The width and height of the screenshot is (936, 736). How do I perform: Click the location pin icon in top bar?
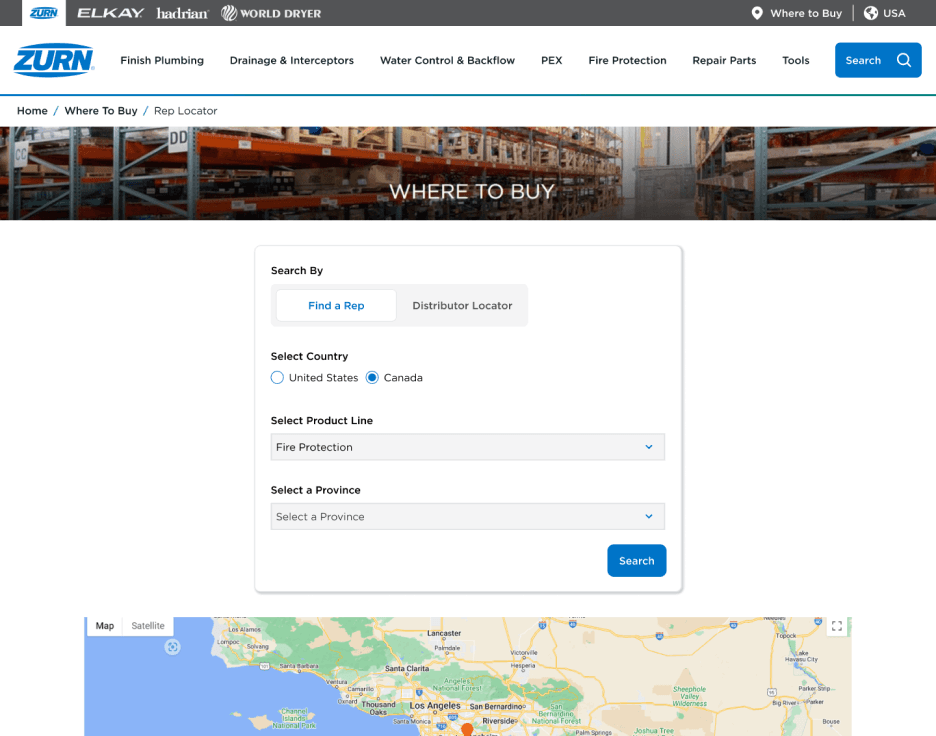[x=756, y=13]
